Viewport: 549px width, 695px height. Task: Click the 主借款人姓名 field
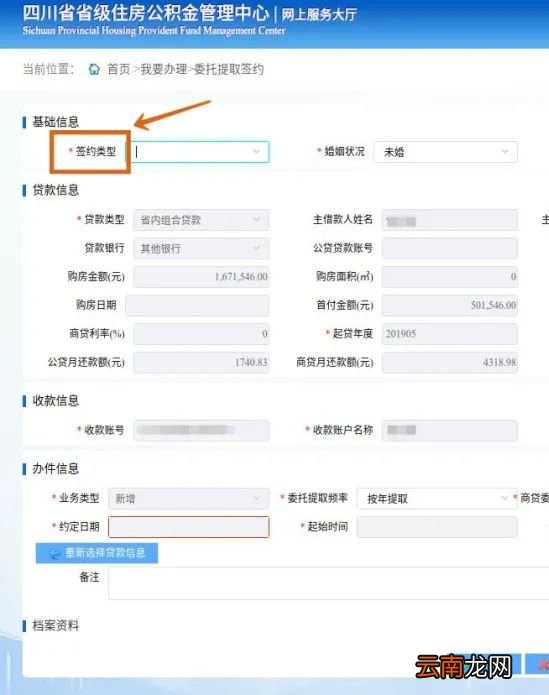coord(449,220)
